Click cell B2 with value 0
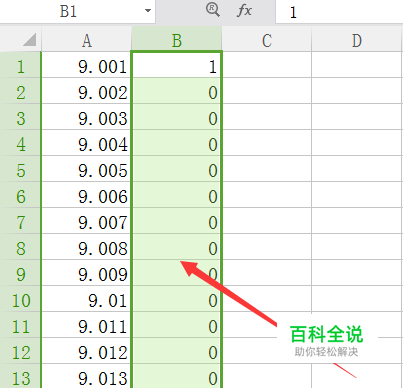 [177, 91]
